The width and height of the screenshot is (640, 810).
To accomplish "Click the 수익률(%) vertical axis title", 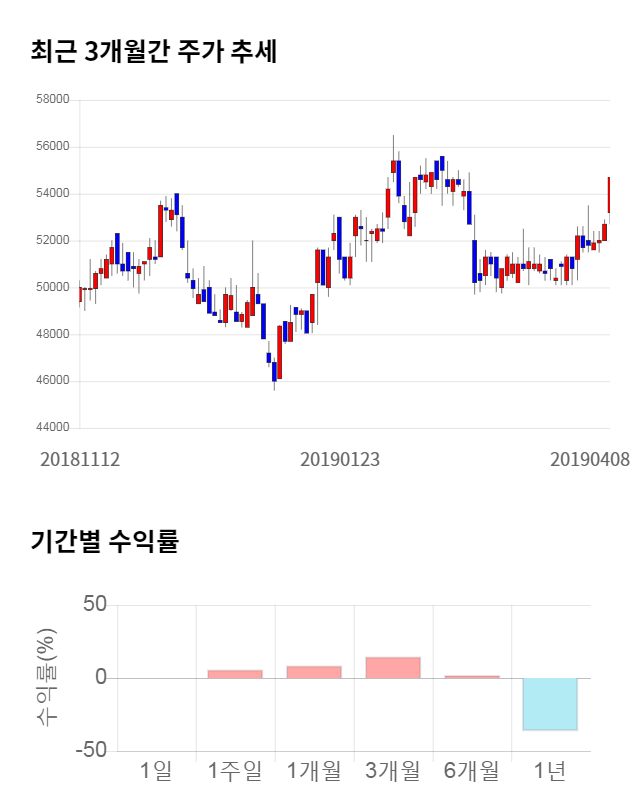I will 47,678.
